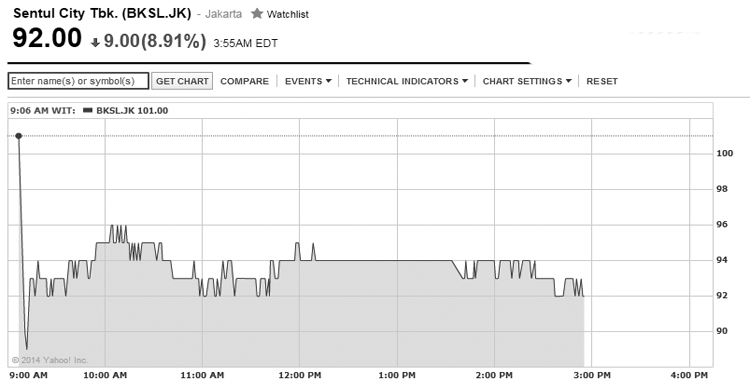
Task: Choose COMPARE in the chart toolbar
Action: pos(244,81)
